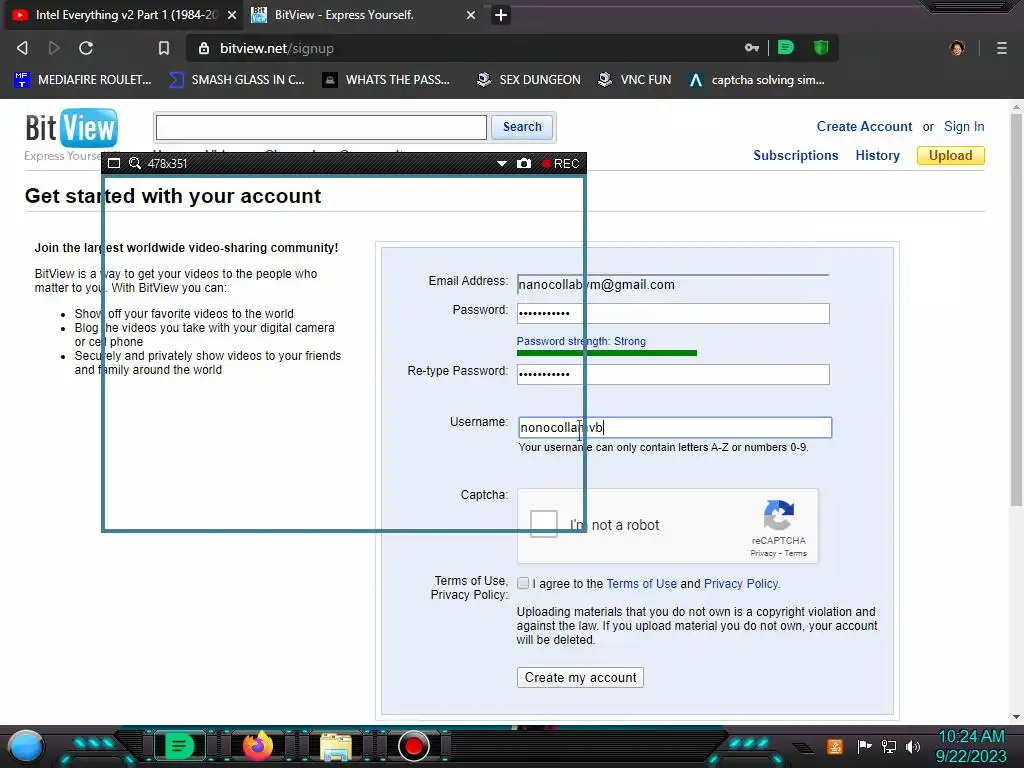Viewport: 1024px width, 768px height.
Task: Open the History link
Action: pos(877,155)
